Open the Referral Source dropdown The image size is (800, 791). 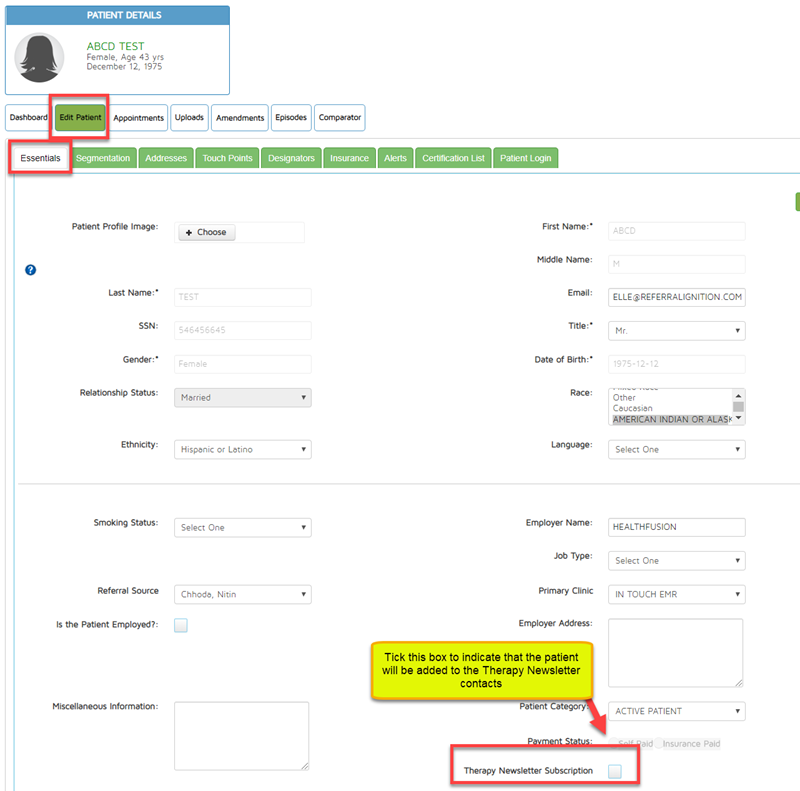point(242,595)
